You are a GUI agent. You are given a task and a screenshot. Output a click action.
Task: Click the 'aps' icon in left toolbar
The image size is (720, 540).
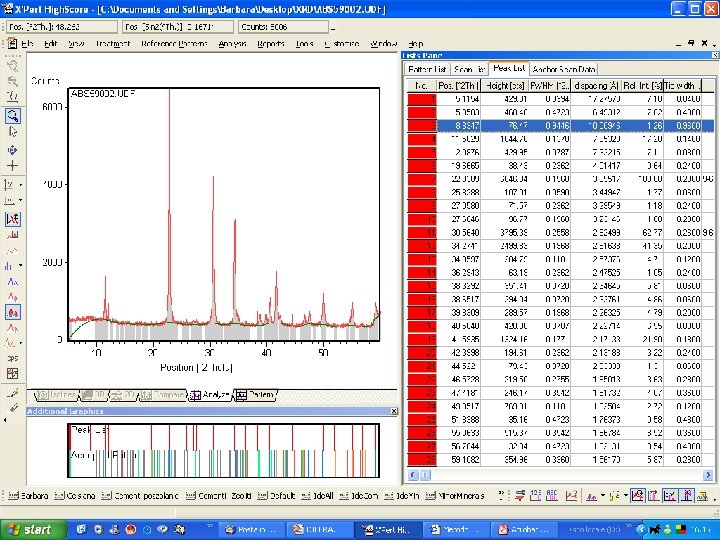pos(13,358)
